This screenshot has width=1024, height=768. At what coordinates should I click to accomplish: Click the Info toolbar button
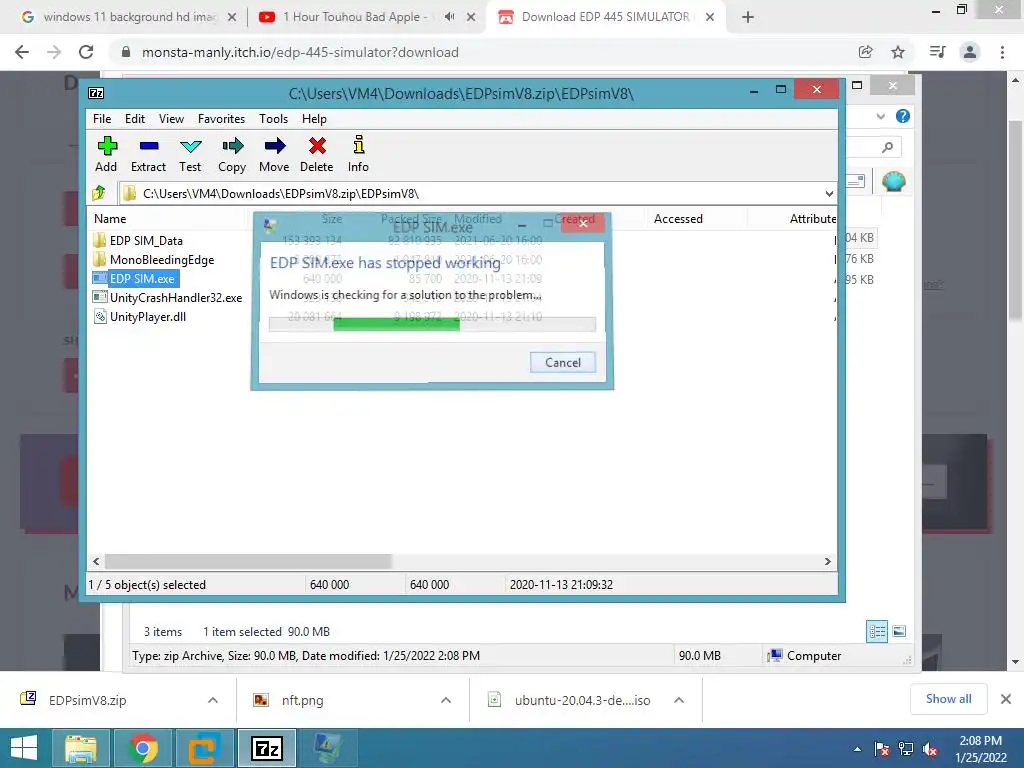358,154
